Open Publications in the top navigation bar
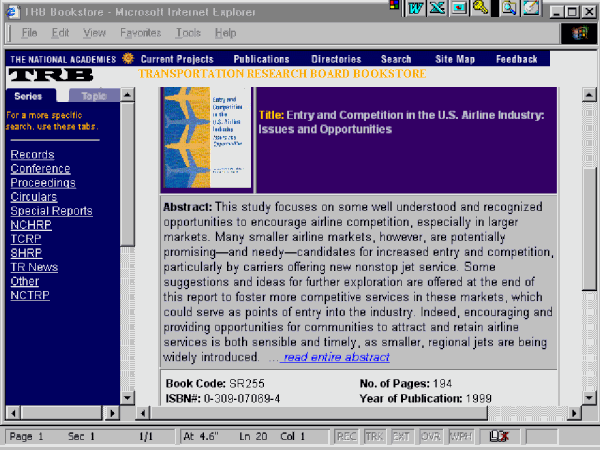This screenshot has width=600, height=450. [261, 59]
